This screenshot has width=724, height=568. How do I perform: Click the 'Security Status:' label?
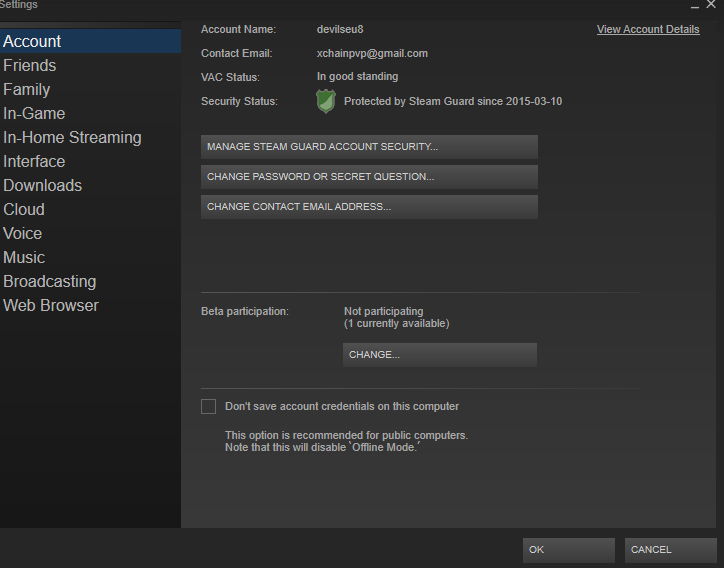point(239,101)
